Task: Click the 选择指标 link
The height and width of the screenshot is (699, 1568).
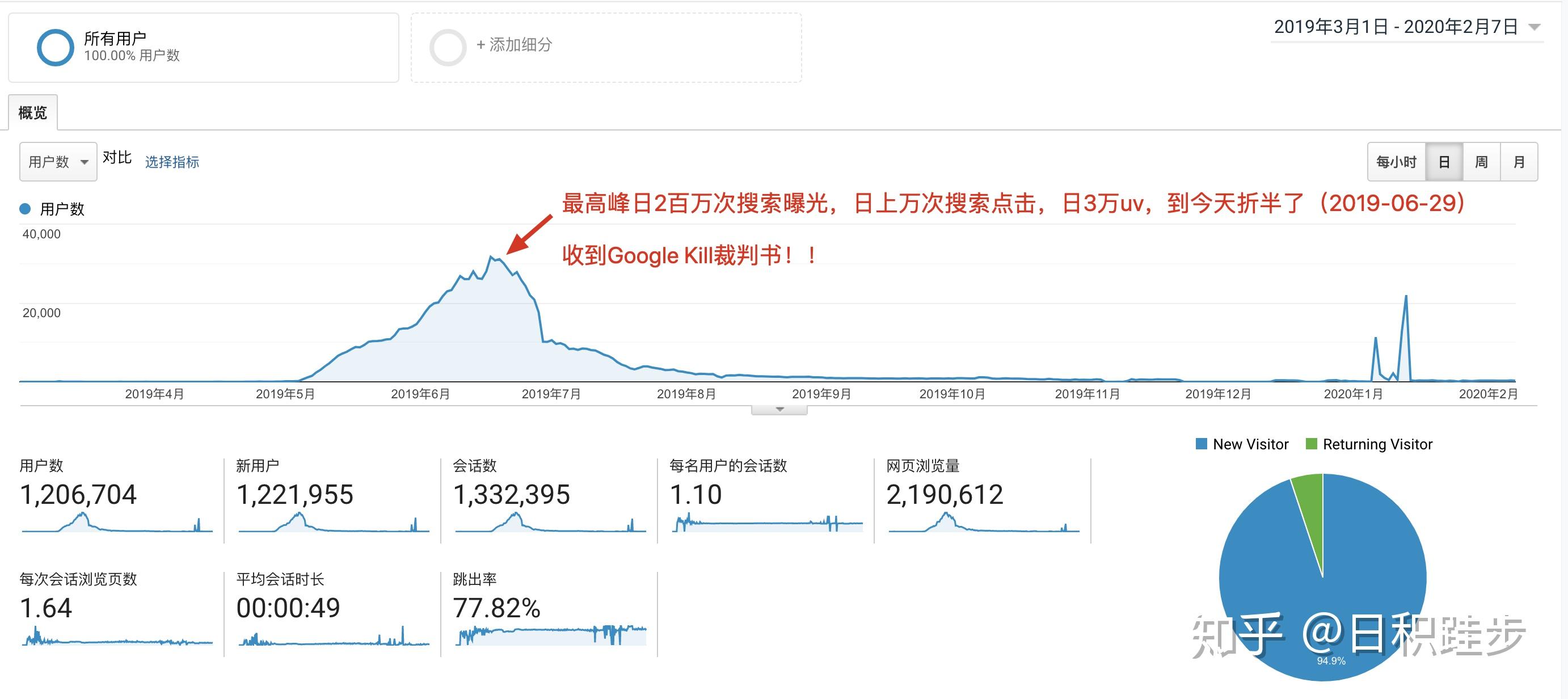Action: (x=172, y=162)
